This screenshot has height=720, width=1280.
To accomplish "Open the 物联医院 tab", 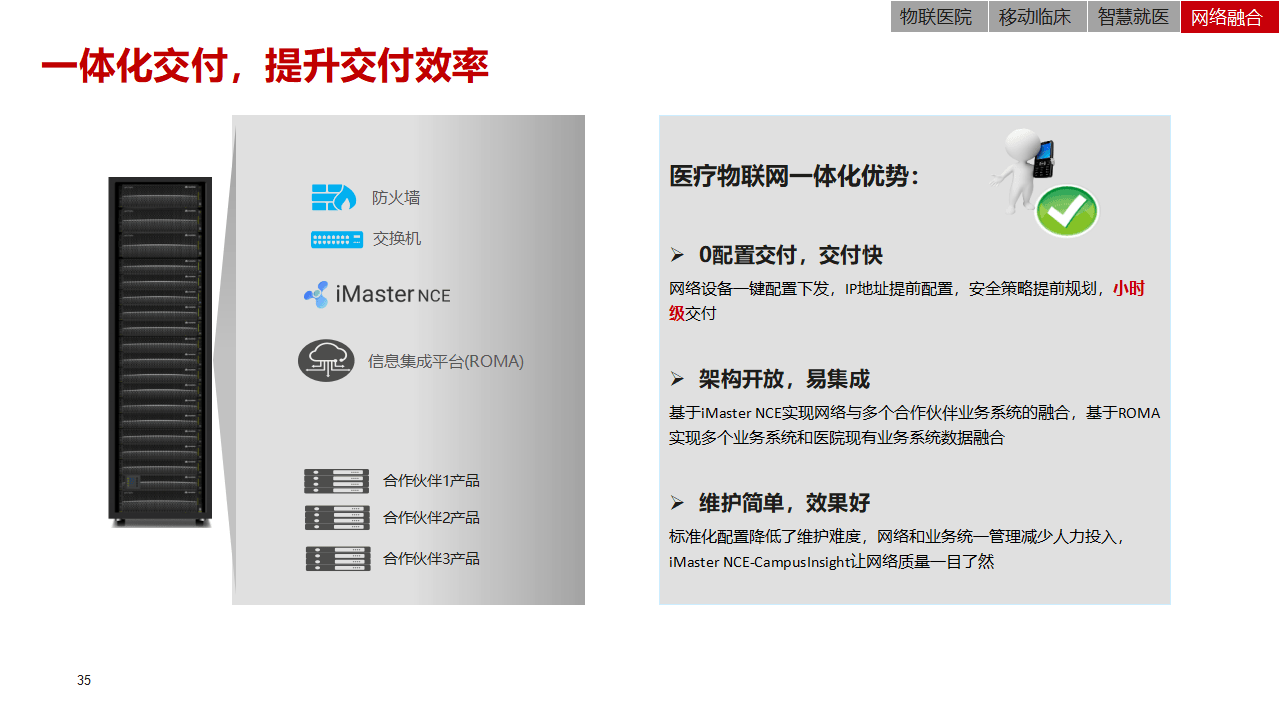I will [x=939, y=17].
